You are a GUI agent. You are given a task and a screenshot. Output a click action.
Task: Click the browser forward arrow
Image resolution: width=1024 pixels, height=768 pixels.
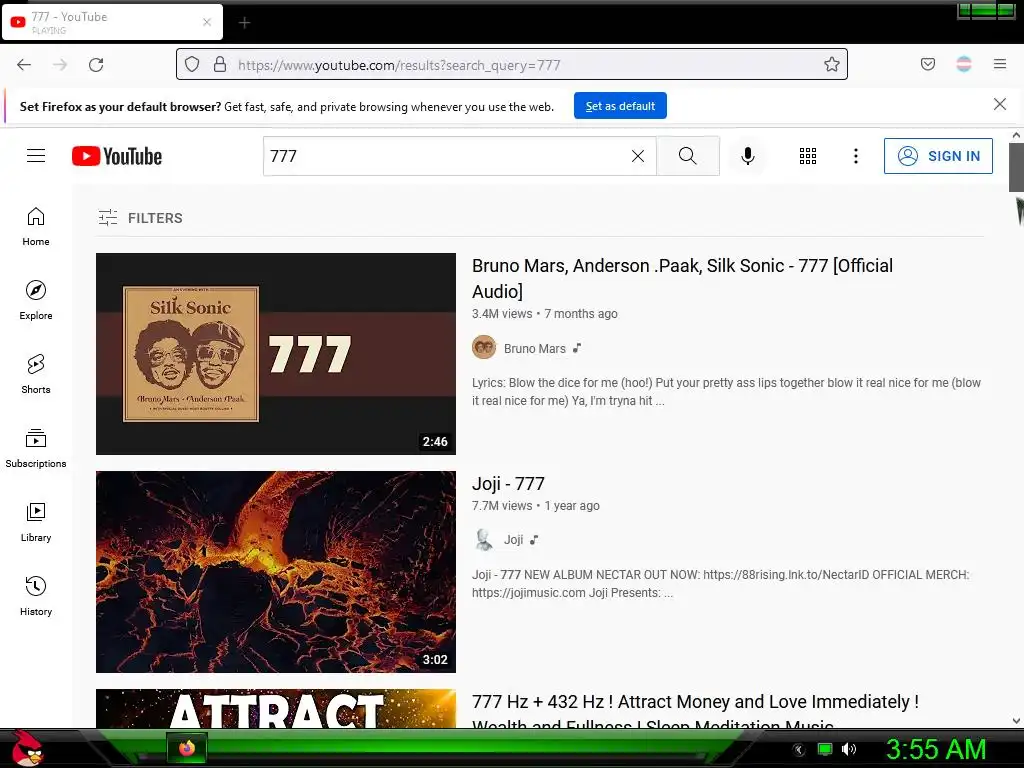60,65
